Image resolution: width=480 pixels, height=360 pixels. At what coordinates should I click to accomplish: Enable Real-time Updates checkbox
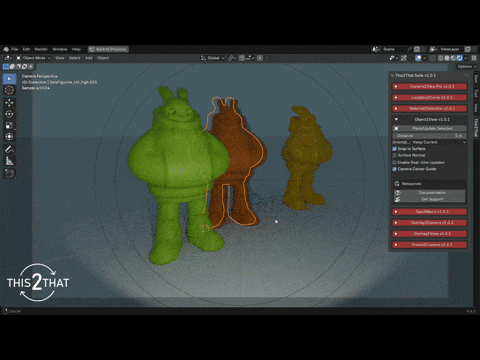pyautogui.click(x=394, y=162)
